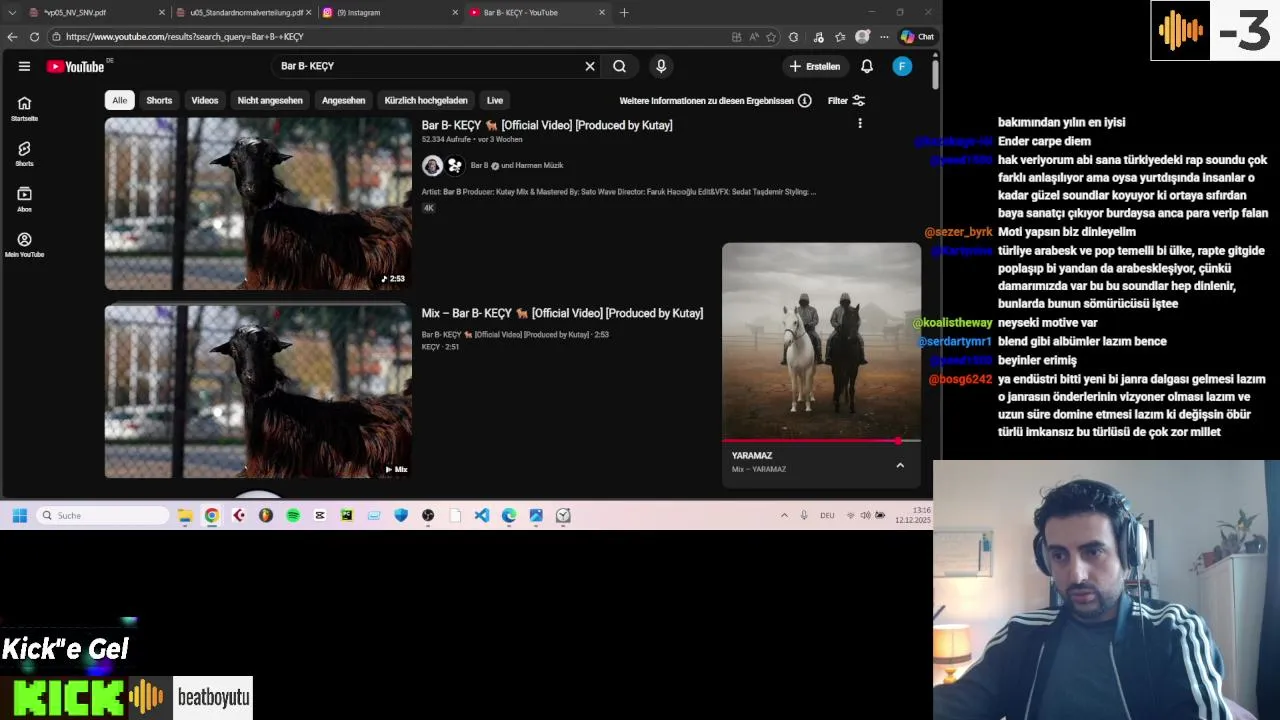Viewport: 1280px width, 720px height.
Task: Open the volume icon in system tray
Action: (x=865, y=515)
